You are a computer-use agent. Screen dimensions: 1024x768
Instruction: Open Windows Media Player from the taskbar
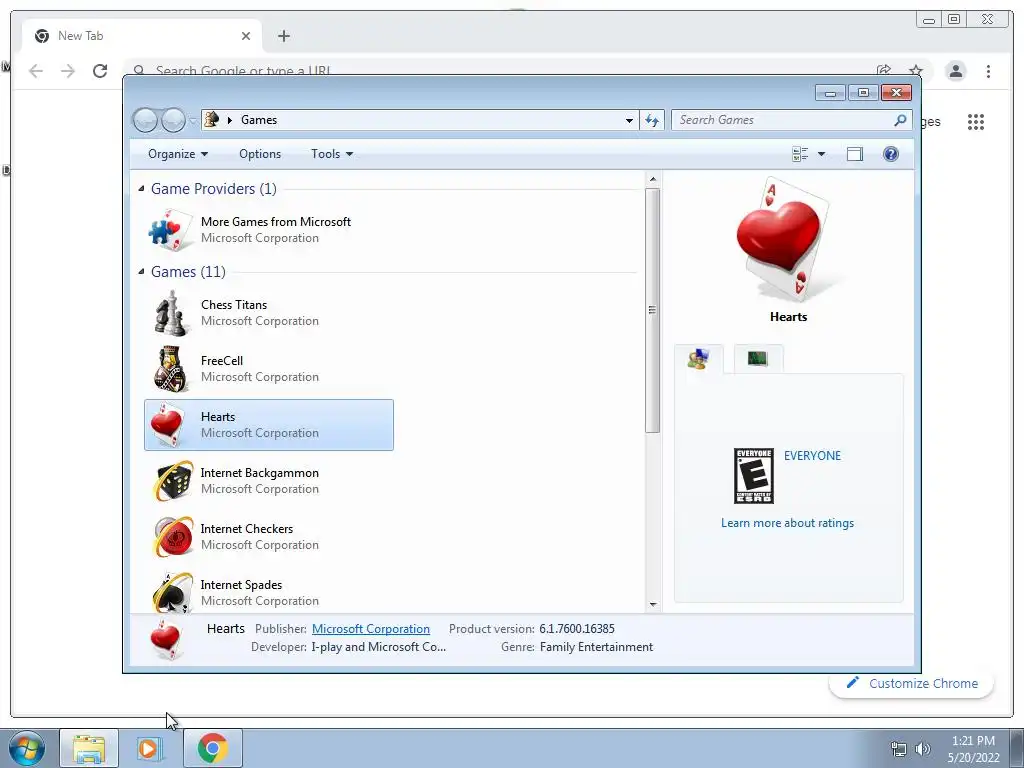(150, 748)
